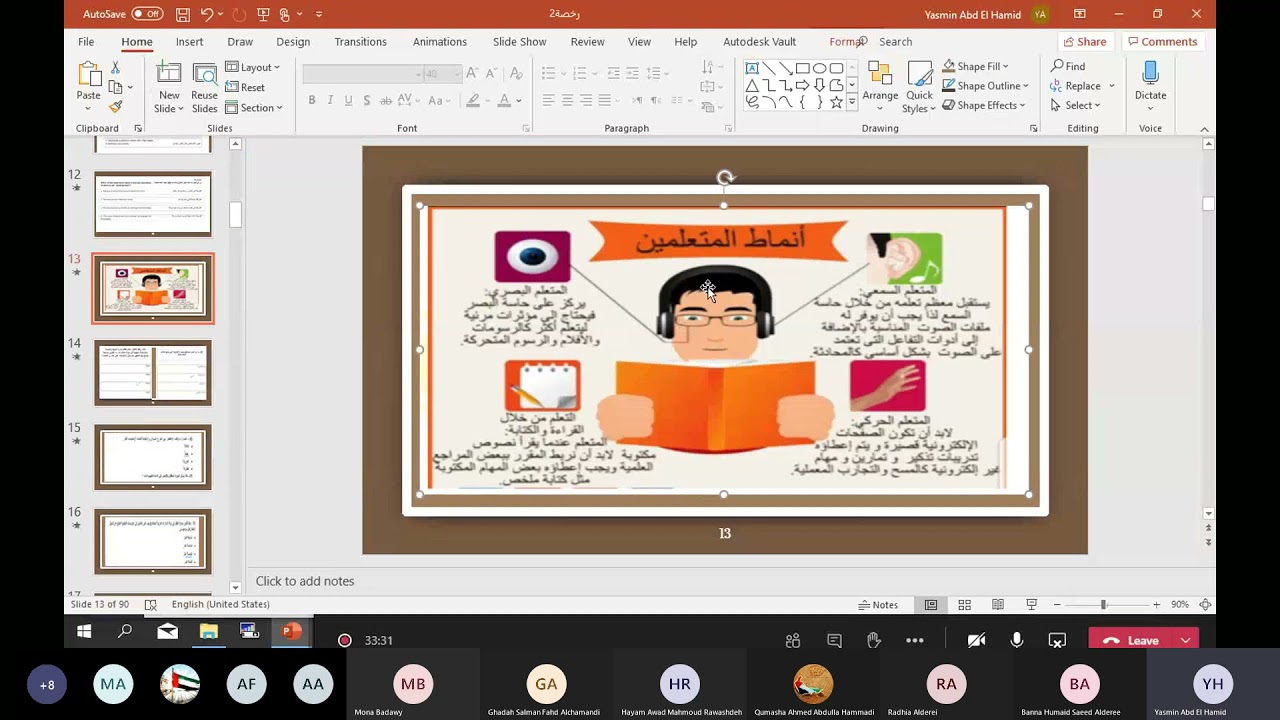This screenshot has width=1280, height=720.
Task: Click the Format Painter brush icon
Action: [x=115, y=107]
